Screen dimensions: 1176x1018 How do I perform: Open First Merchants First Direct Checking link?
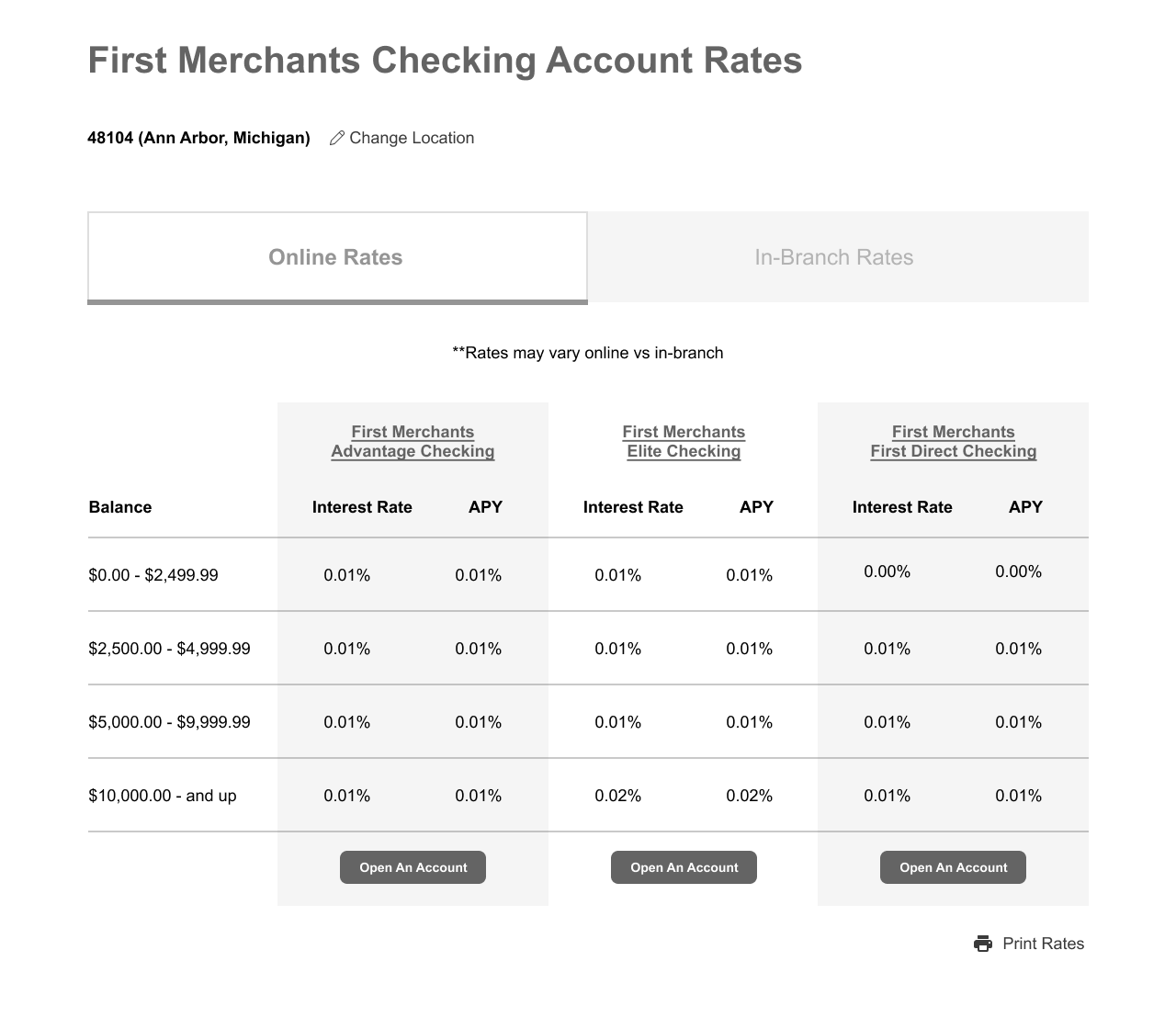(954, 441)
